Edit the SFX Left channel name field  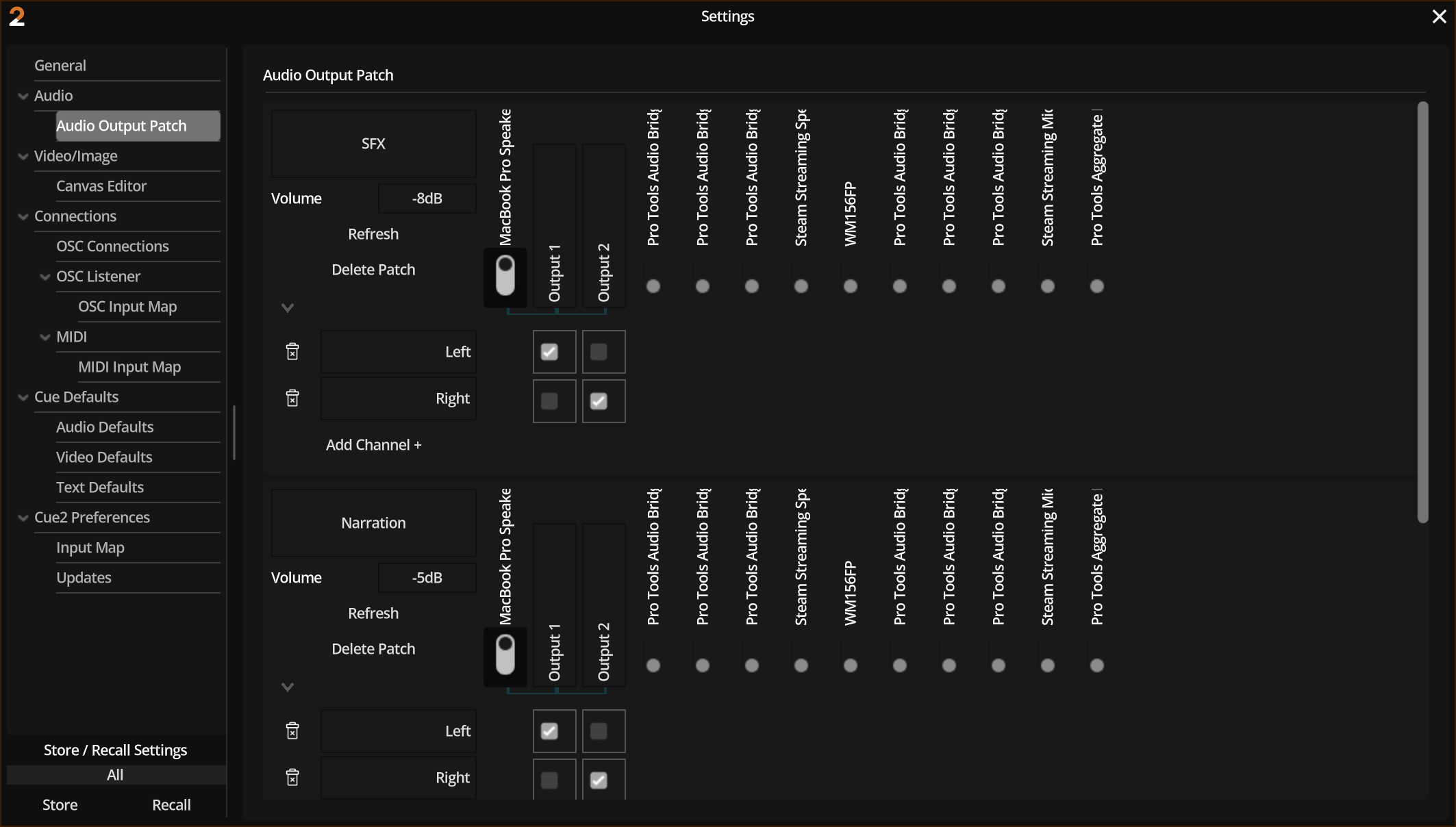coord(398,352)
